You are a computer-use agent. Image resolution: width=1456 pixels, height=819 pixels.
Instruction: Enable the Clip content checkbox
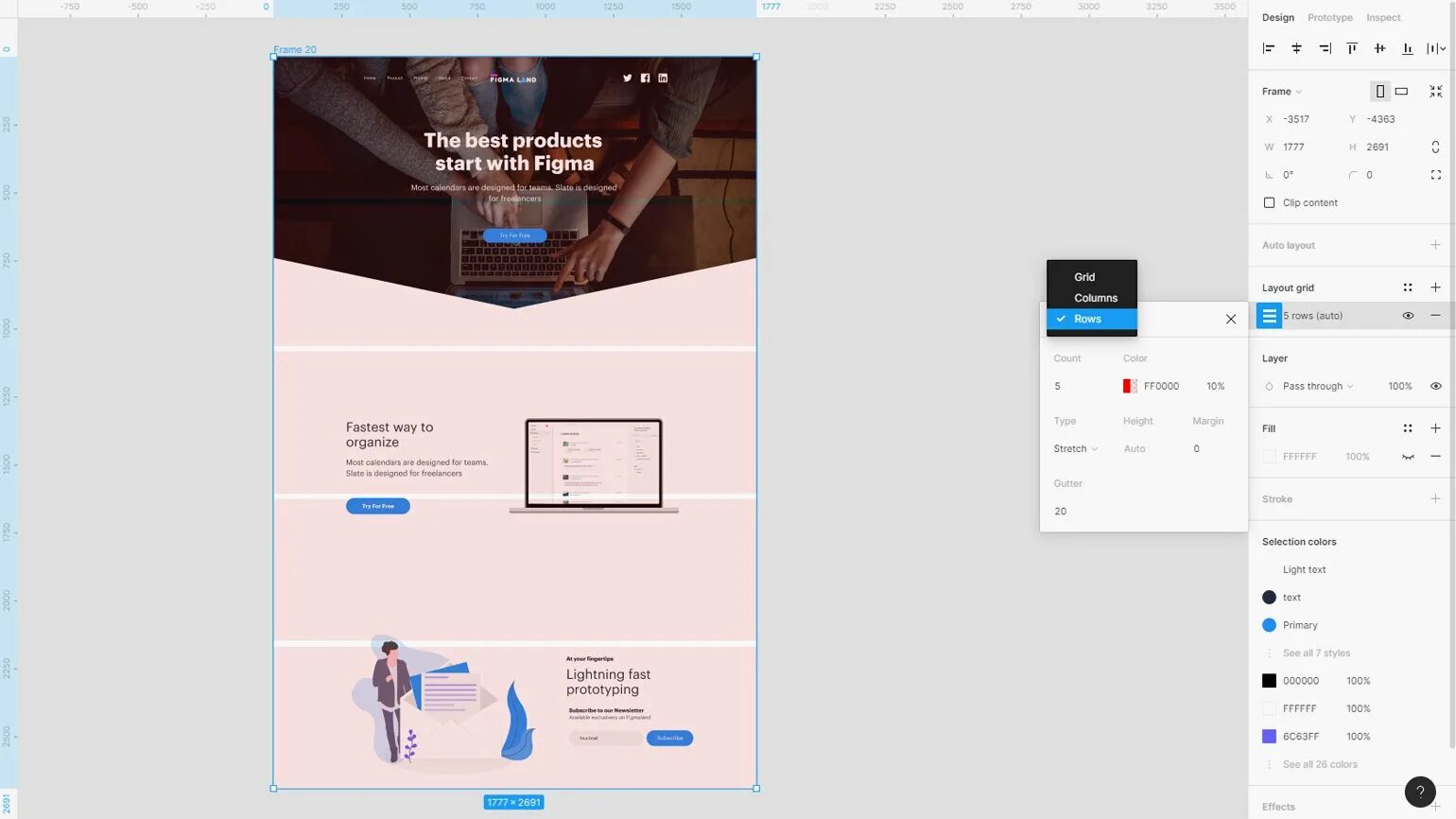pyautogui.click(x=1269, y=202)
